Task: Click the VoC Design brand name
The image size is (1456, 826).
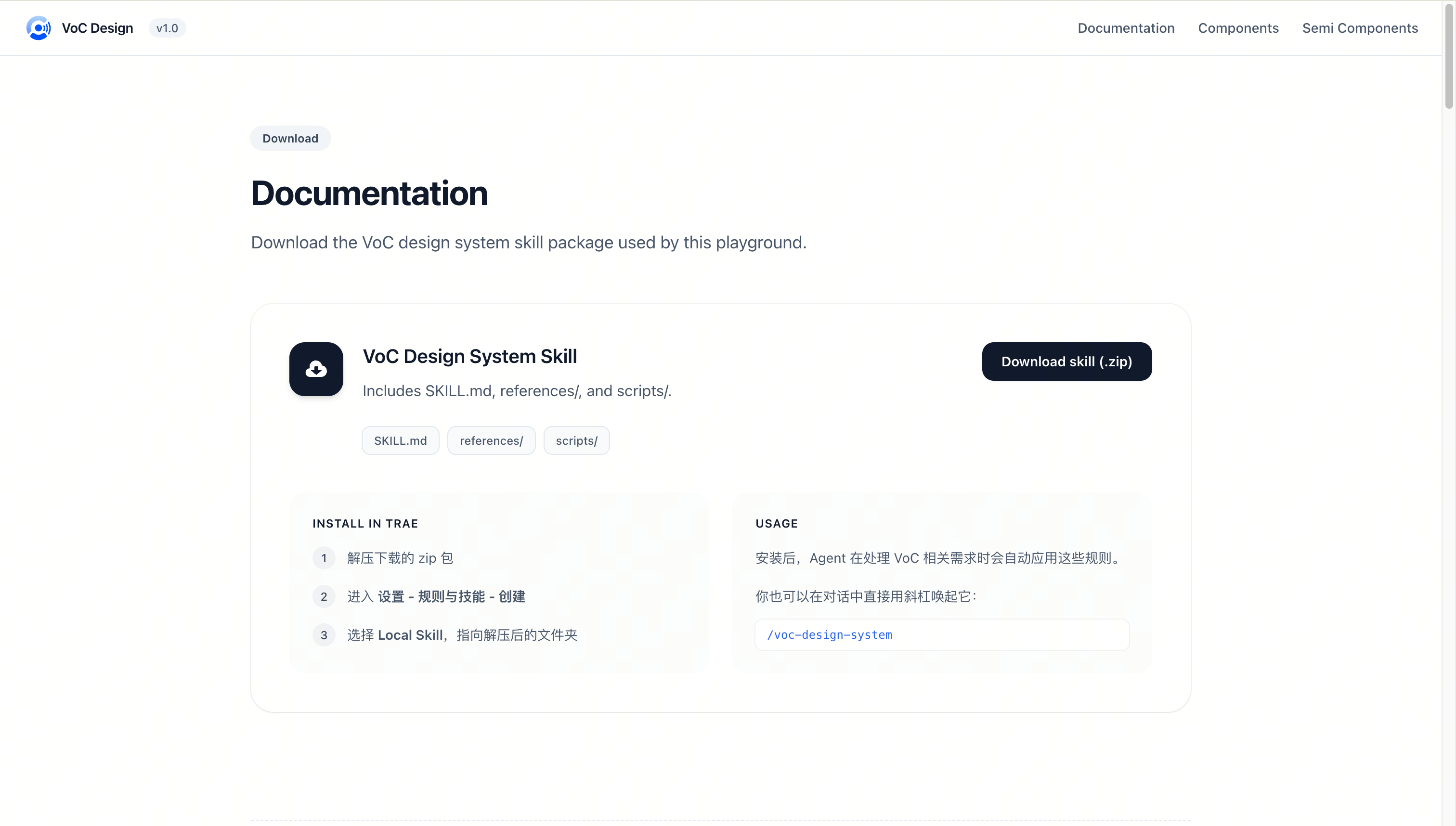Action: coord(97,28)
